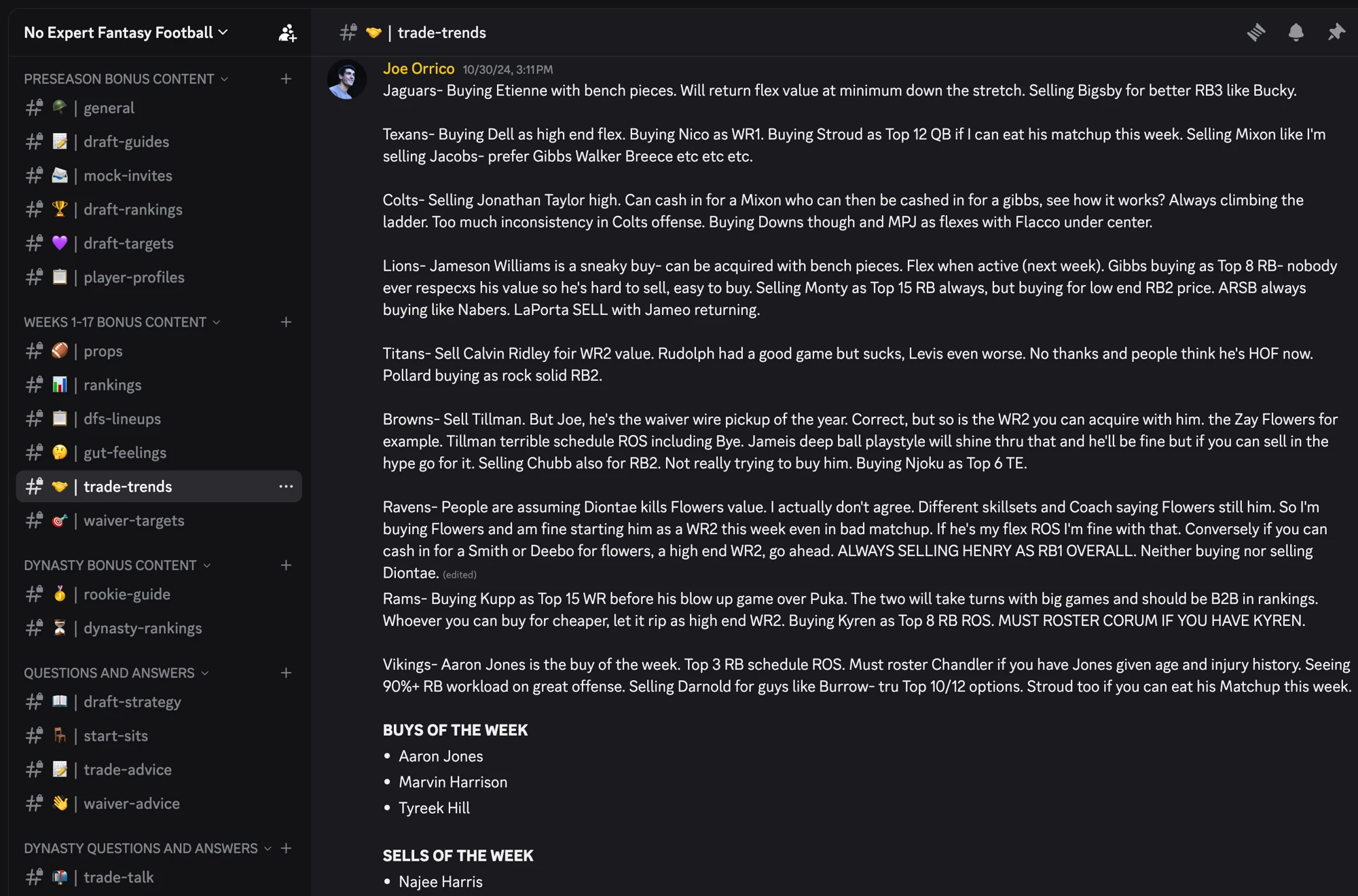Collapse Weeks 1-17 Bonus Content category
Image resolution: width=1358 pixels, height=896 pixels.
click(122, 322)
